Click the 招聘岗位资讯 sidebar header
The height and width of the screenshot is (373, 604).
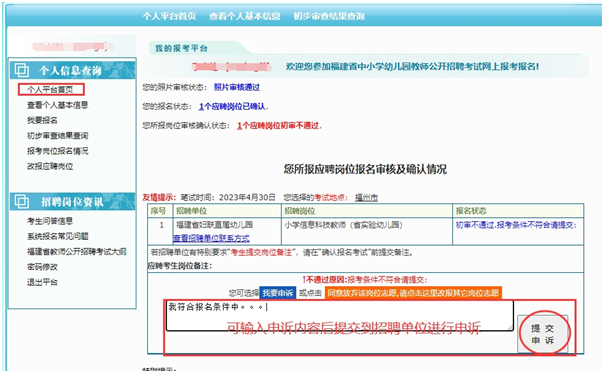click(x=72, y=202)
